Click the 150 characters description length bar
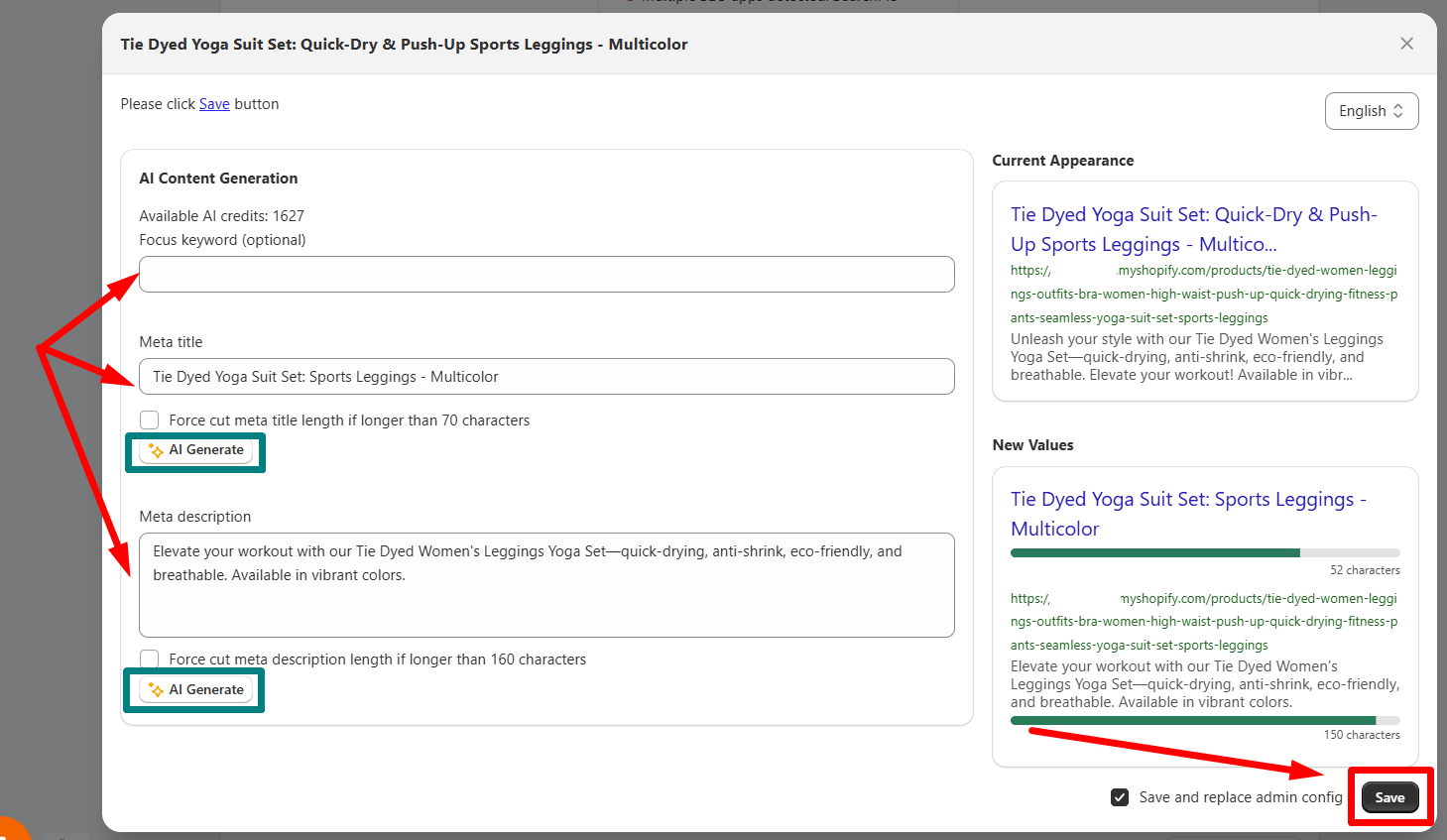 [1204, 721]
